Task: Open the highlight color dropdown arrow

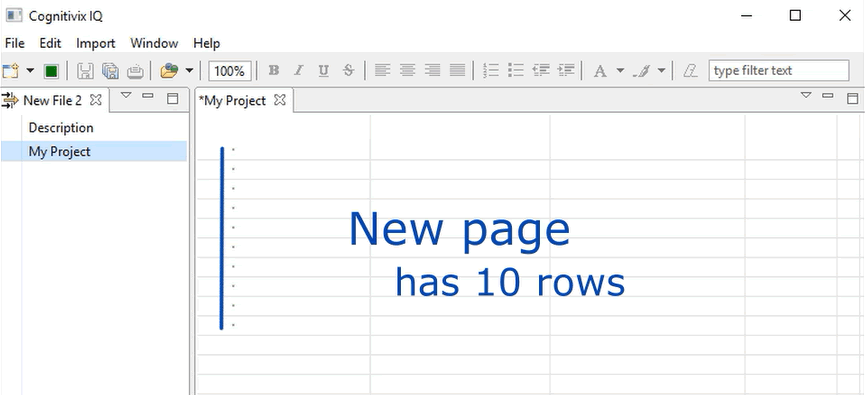Action: [x=661, y=71]
